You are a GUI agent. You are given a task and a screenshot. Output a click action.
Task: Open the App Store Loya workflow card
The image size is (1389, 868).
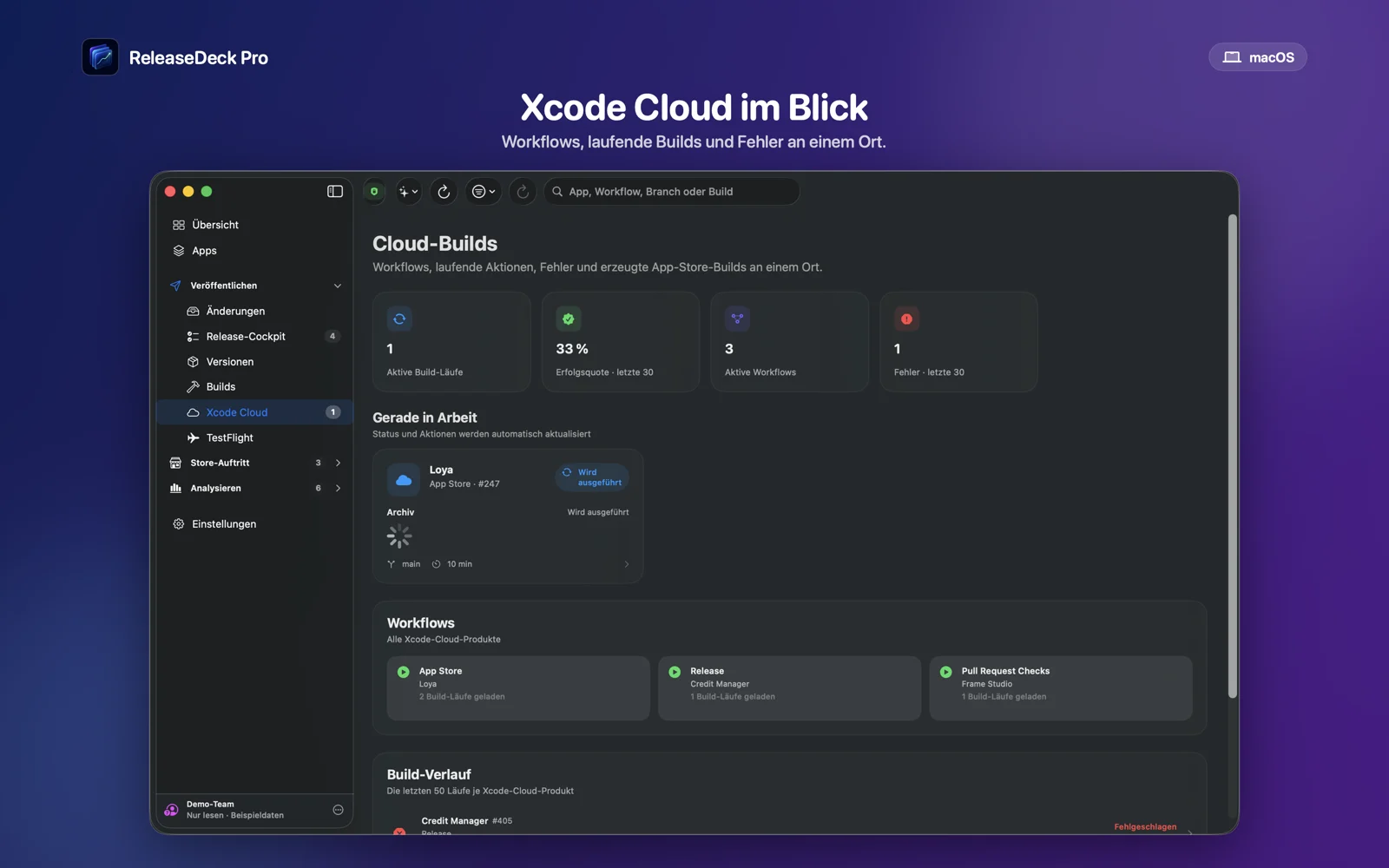tap(518, 688)
